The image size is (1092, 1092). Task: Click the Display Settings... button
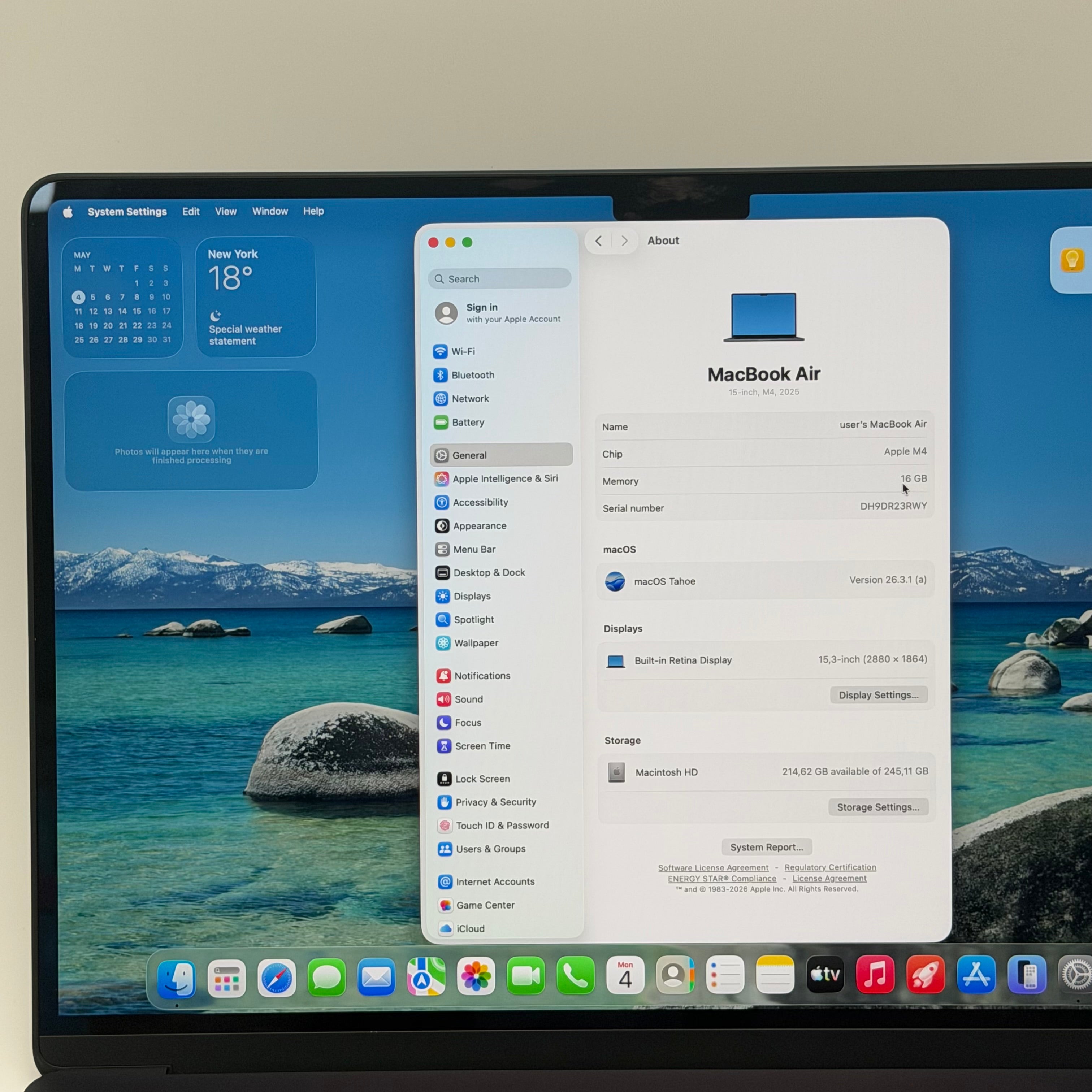pos(879,695)
